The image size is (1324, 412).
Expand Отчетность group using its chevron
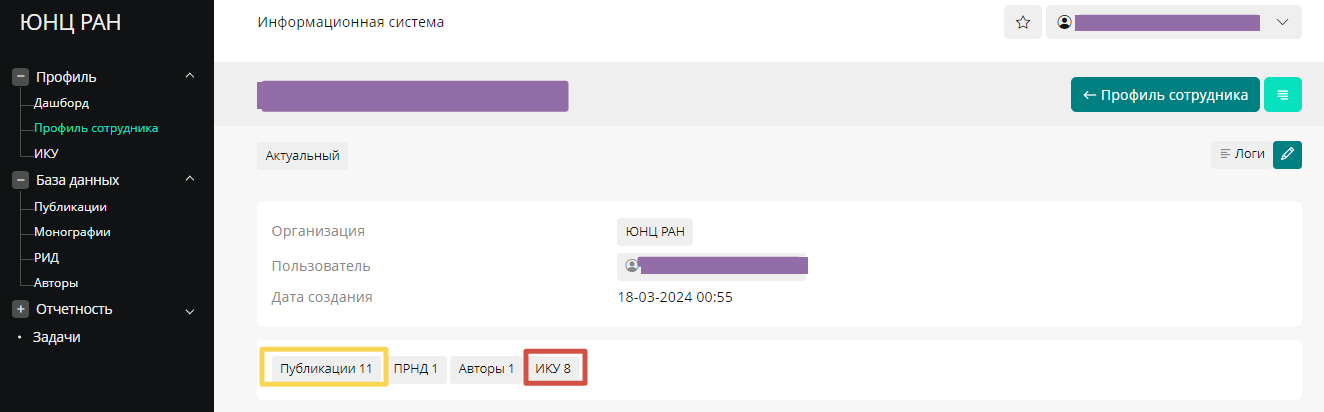(190, 311)
